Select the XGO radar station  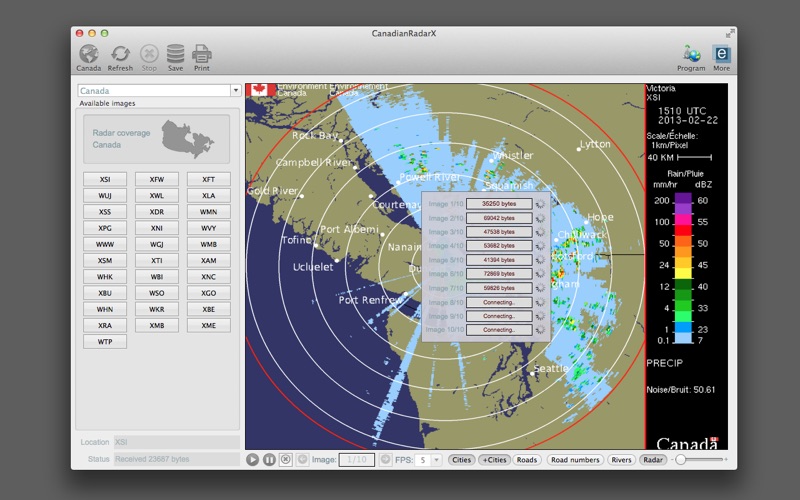(208, 293)
